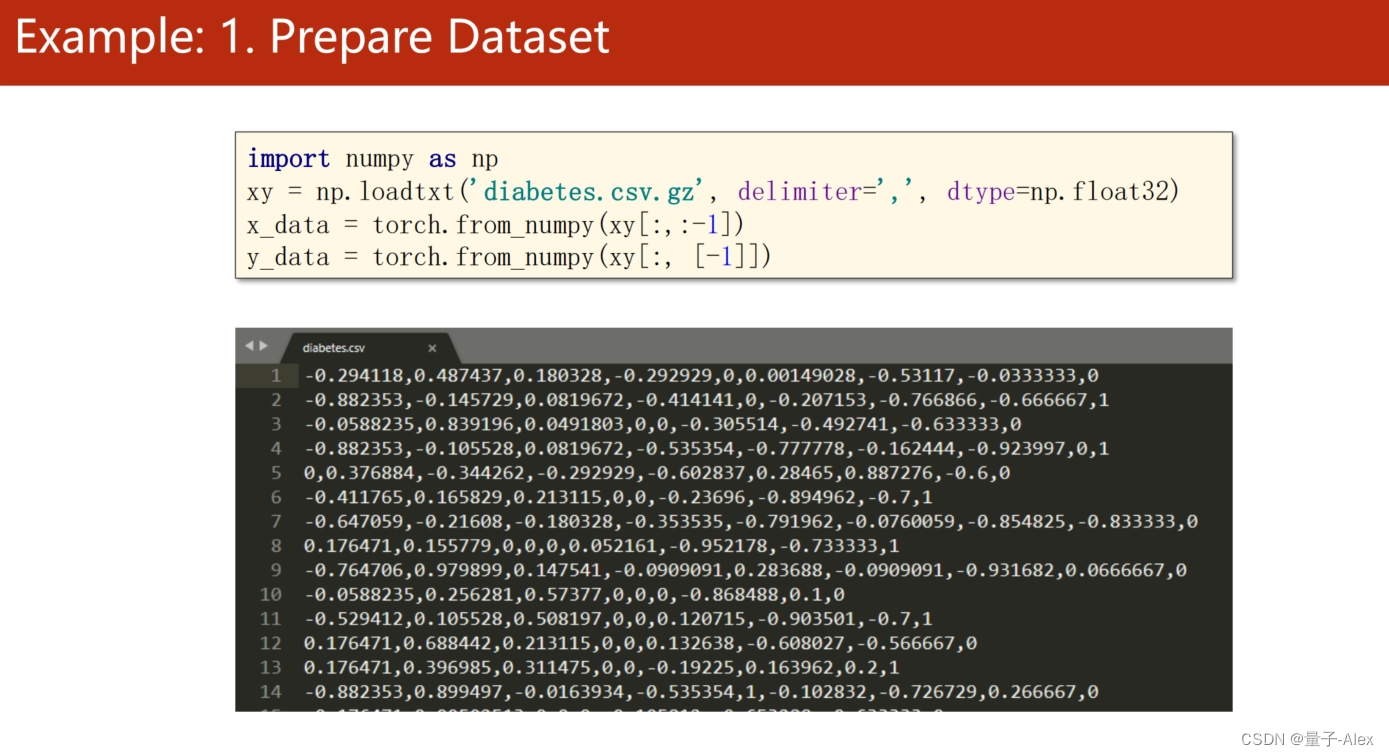
Task: Click line number 5 in gutter
Action: pyautogui.click(x=275, y=473)
